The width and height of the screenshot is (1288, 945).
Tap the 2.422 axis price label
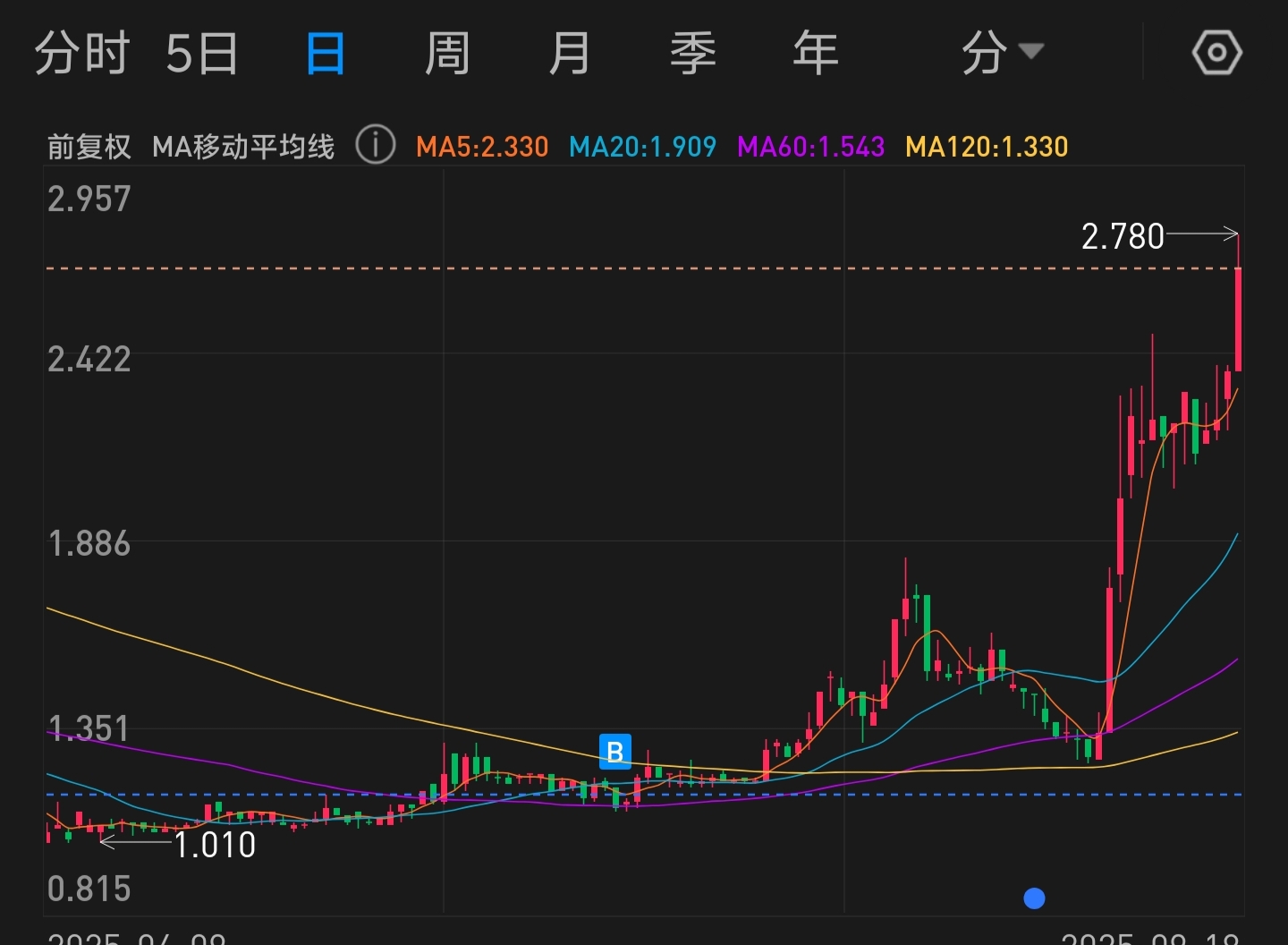pyautogui.click(x=89, y=359)
